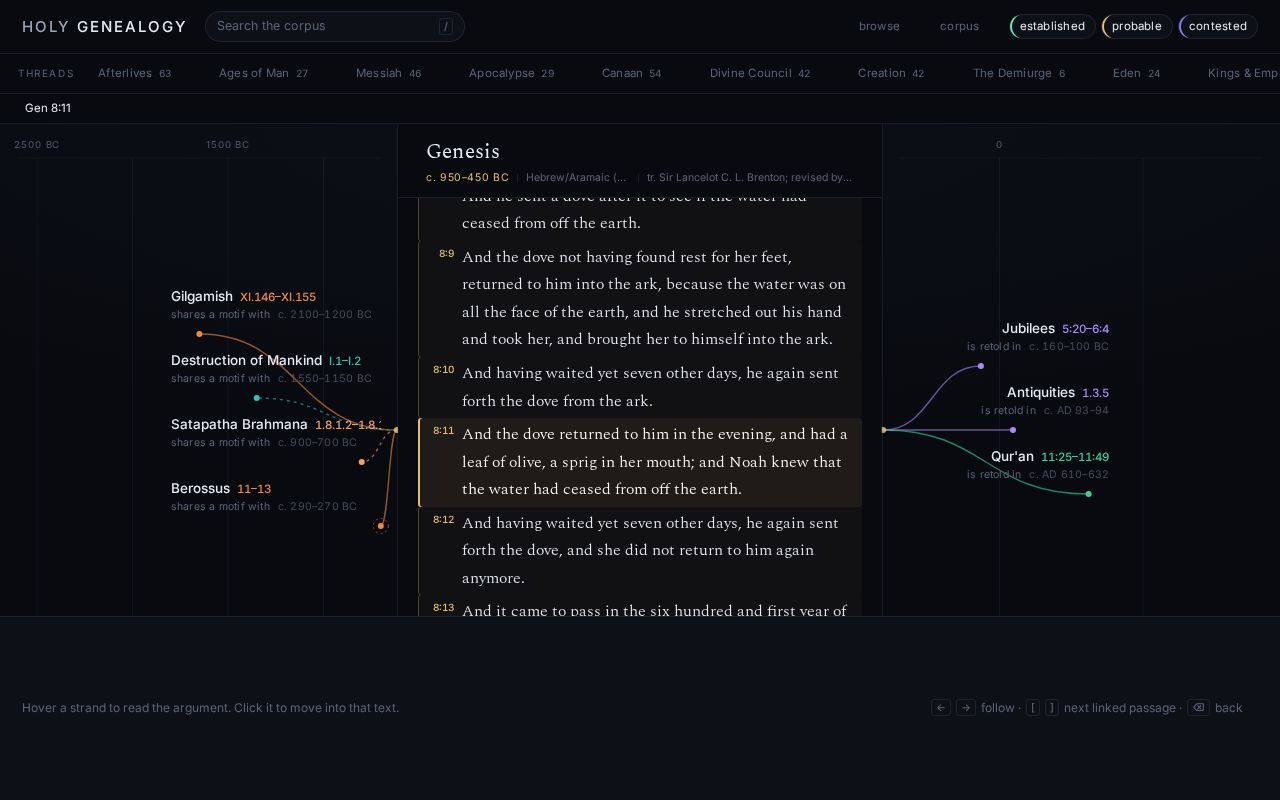Click the Gilgamesh strand endpoint dot
Image resolution: width=1280 pixels, height=800 pixels.
[200, 334]
